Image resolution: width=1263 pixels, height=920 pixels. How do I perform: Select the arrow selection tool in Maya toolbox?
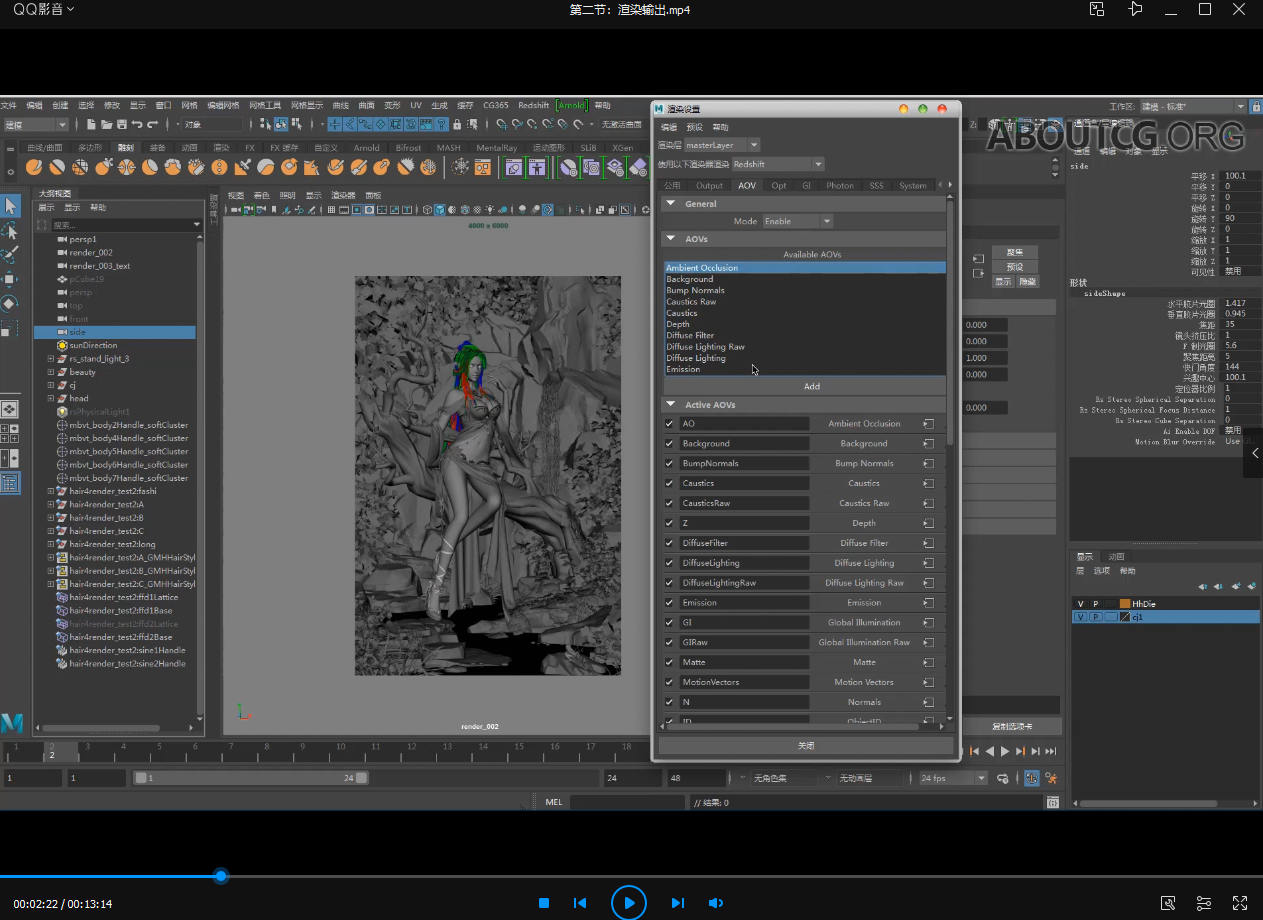[10, 206]
